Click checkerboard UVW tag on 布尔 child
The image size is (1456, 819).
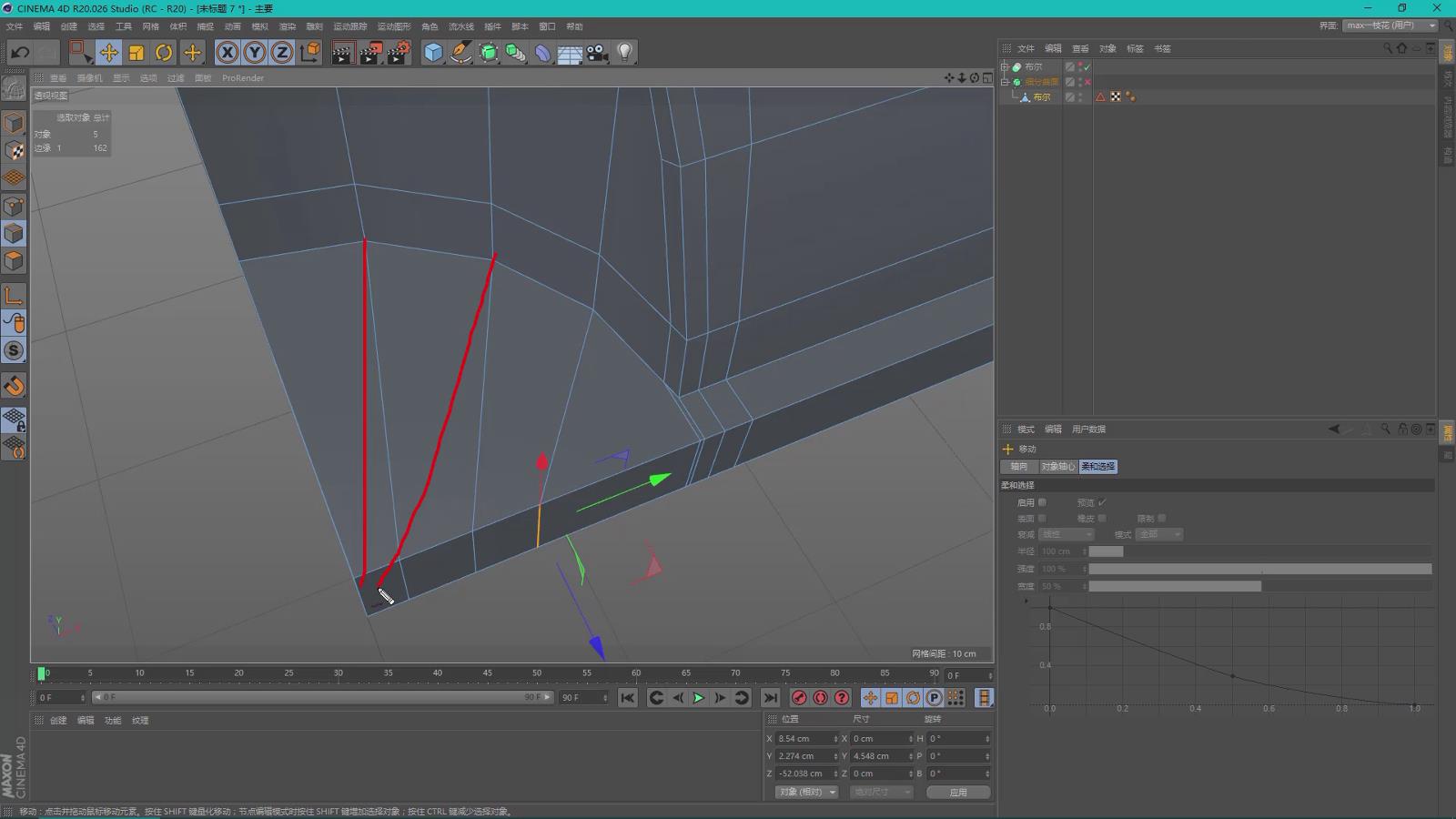point(1116,96)
